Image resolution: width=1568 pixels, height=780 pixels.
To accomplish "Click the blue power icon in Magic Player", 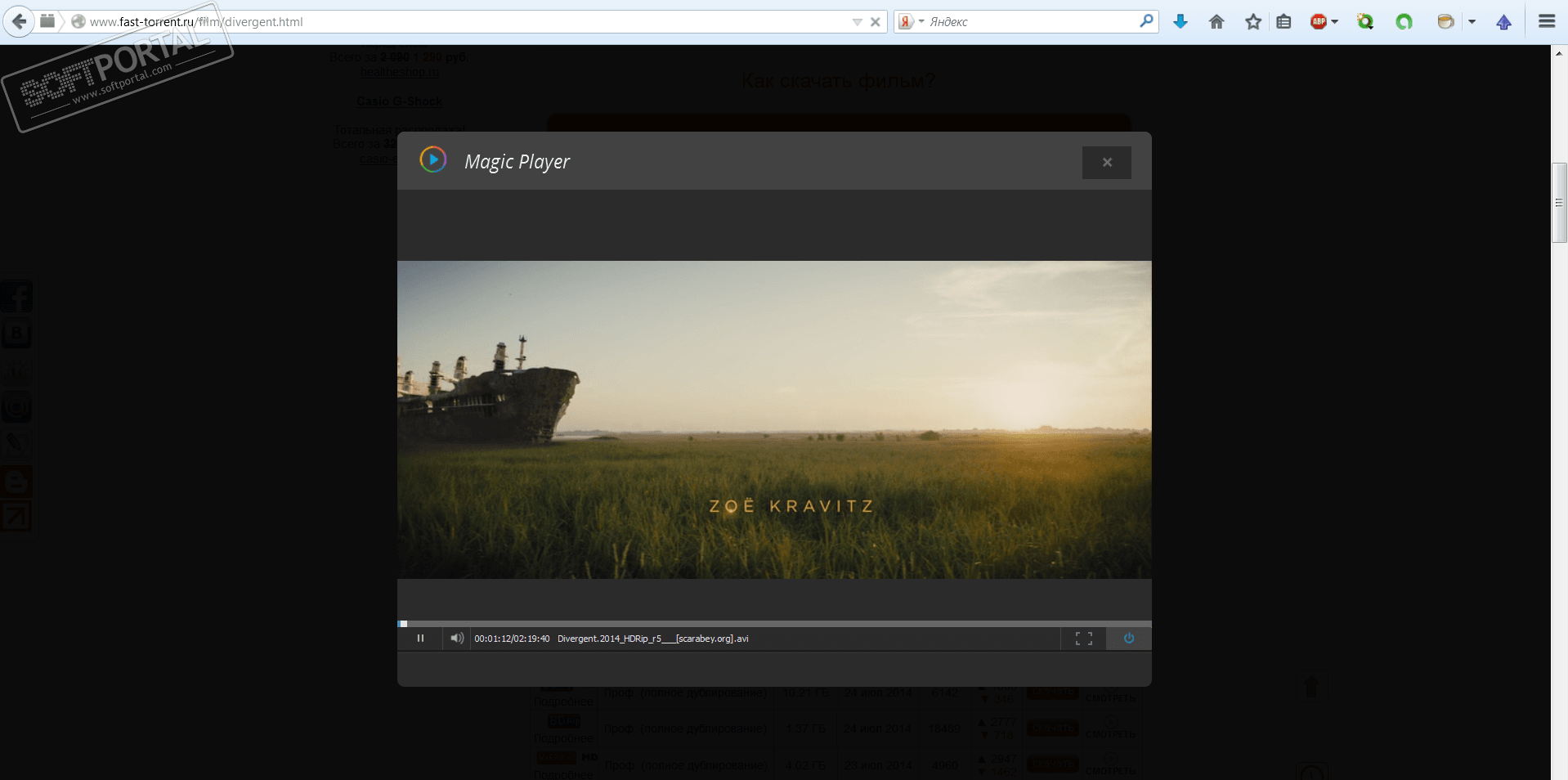I will [1129, 639].
